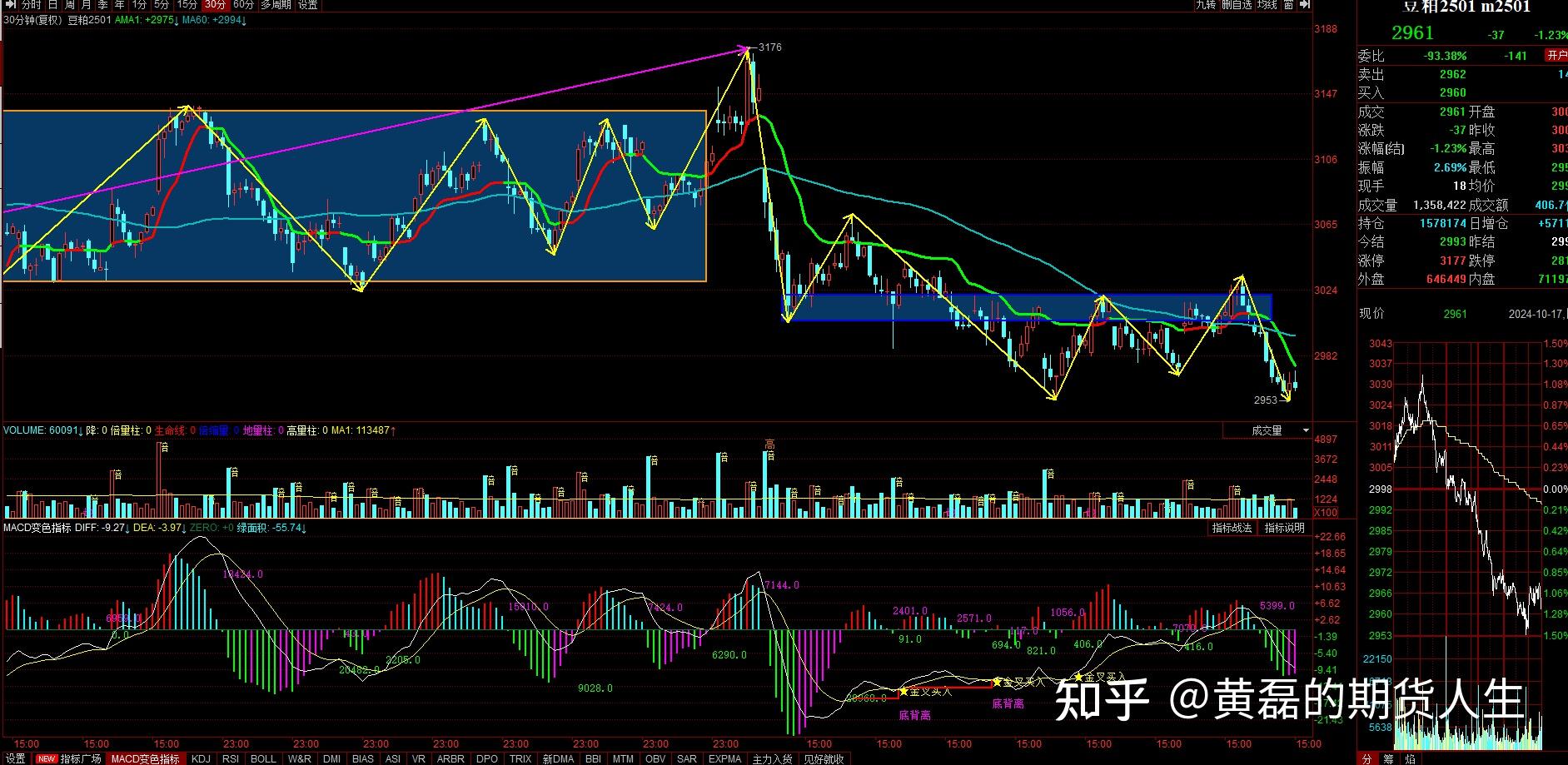Viewport: 1568px width, 765px height.
Task: Switch indicator to 主力入货
Action: (x=772, y=759)
